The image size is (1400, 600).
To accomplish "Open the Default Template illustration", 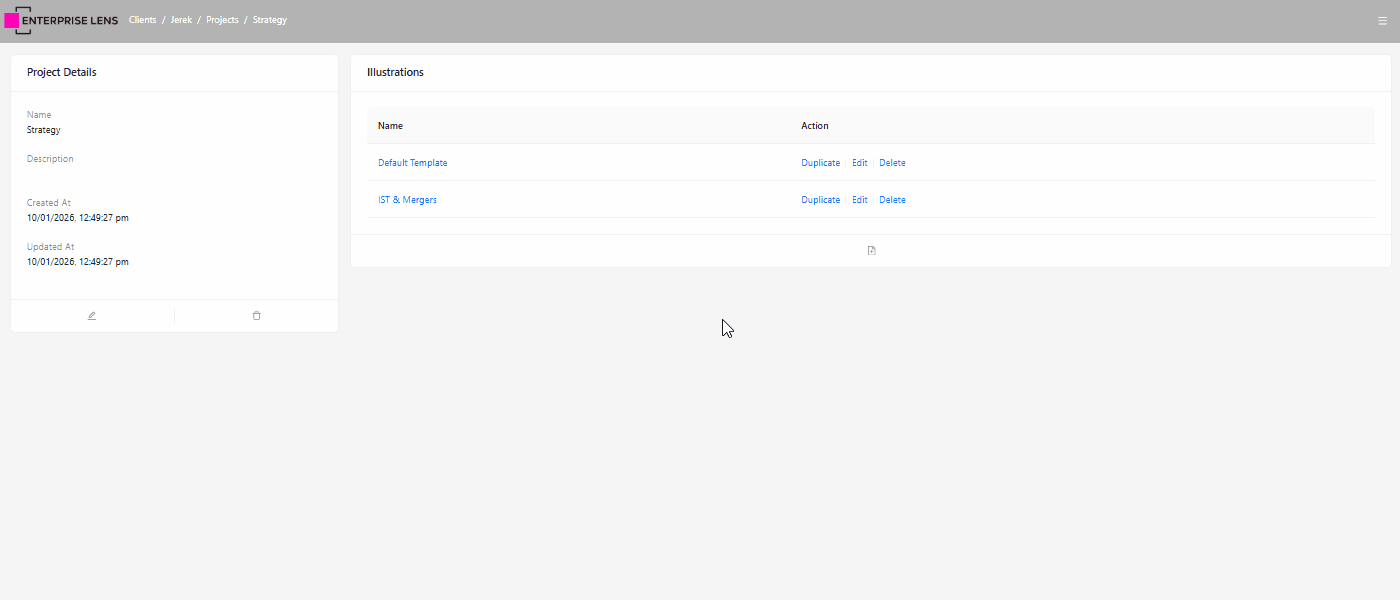I will 412,163.
